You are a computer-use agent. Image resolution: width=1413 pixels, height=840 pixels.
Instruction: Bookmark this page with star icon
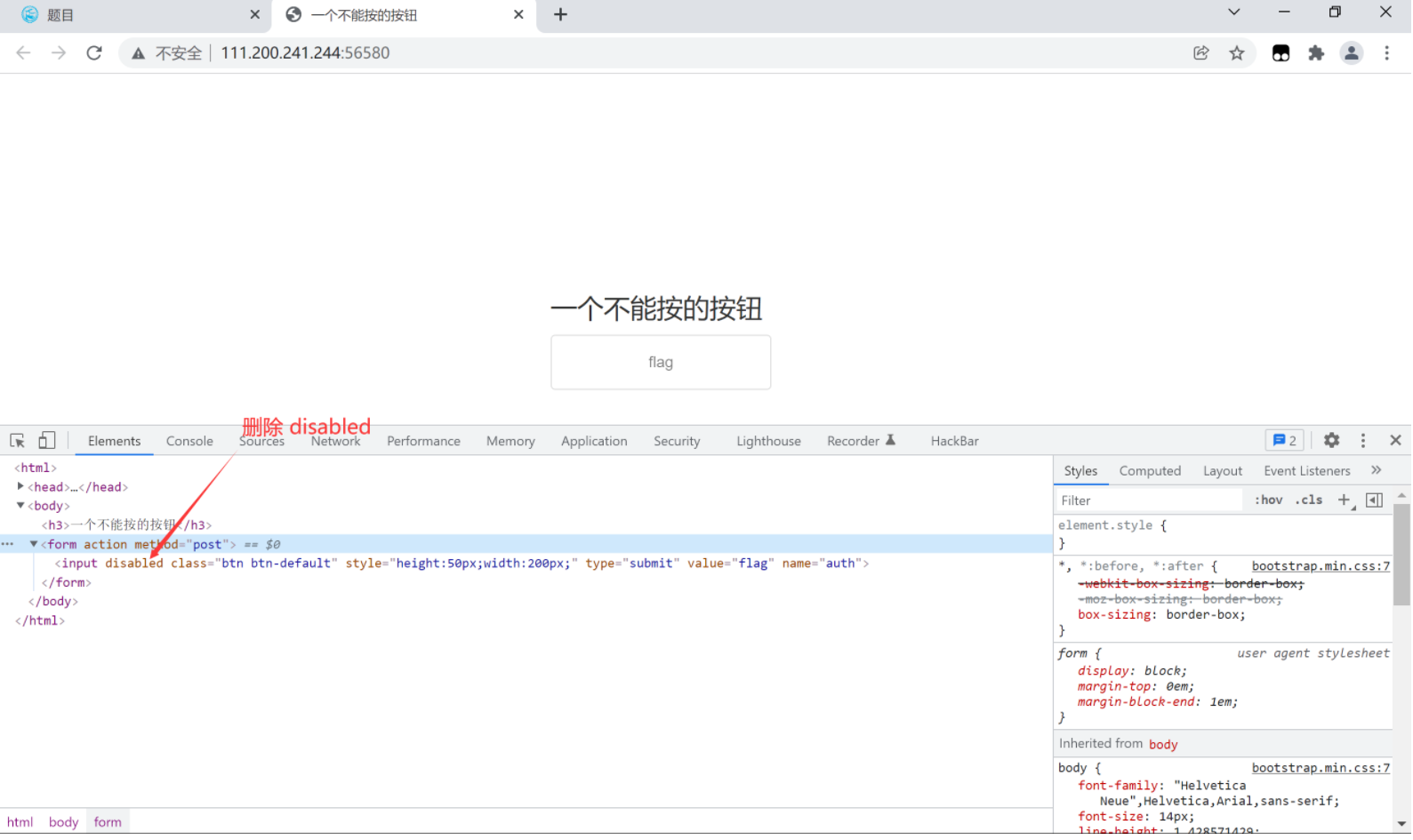(1237, 53)
